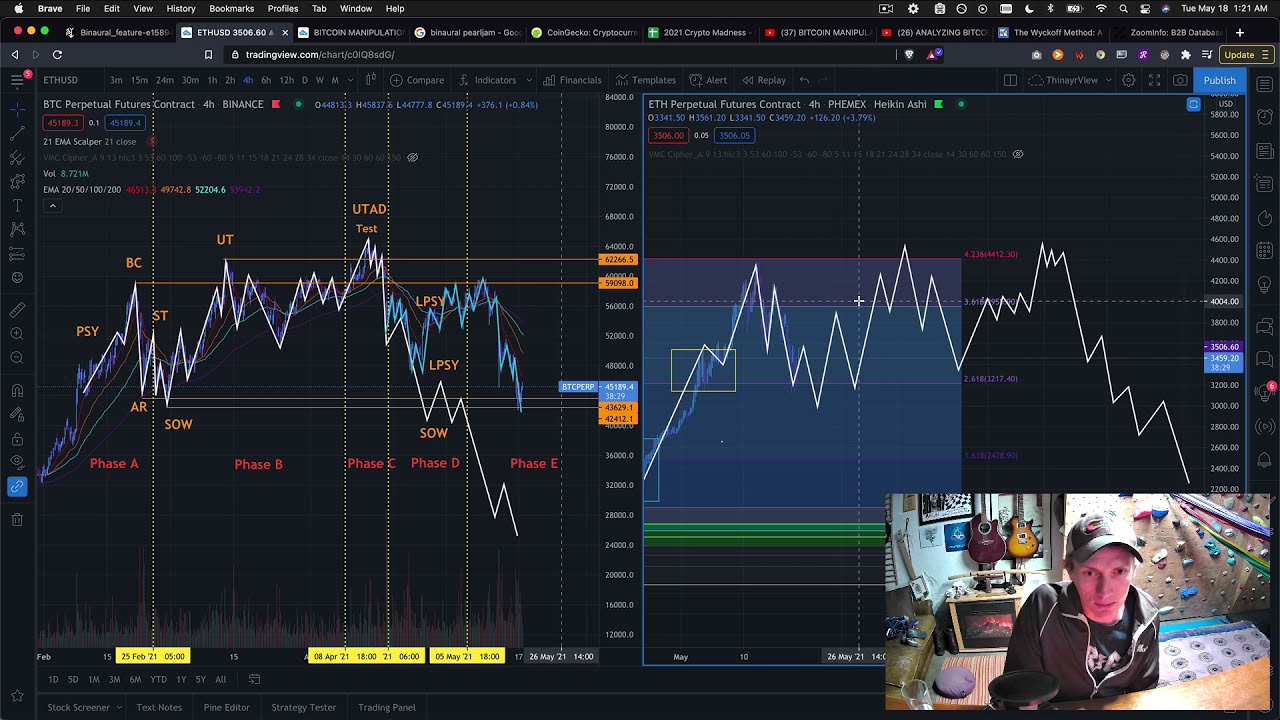Open the TradingView hamburger menu
This screenshot has height=720, width=1280.
[x=17, y=80]
